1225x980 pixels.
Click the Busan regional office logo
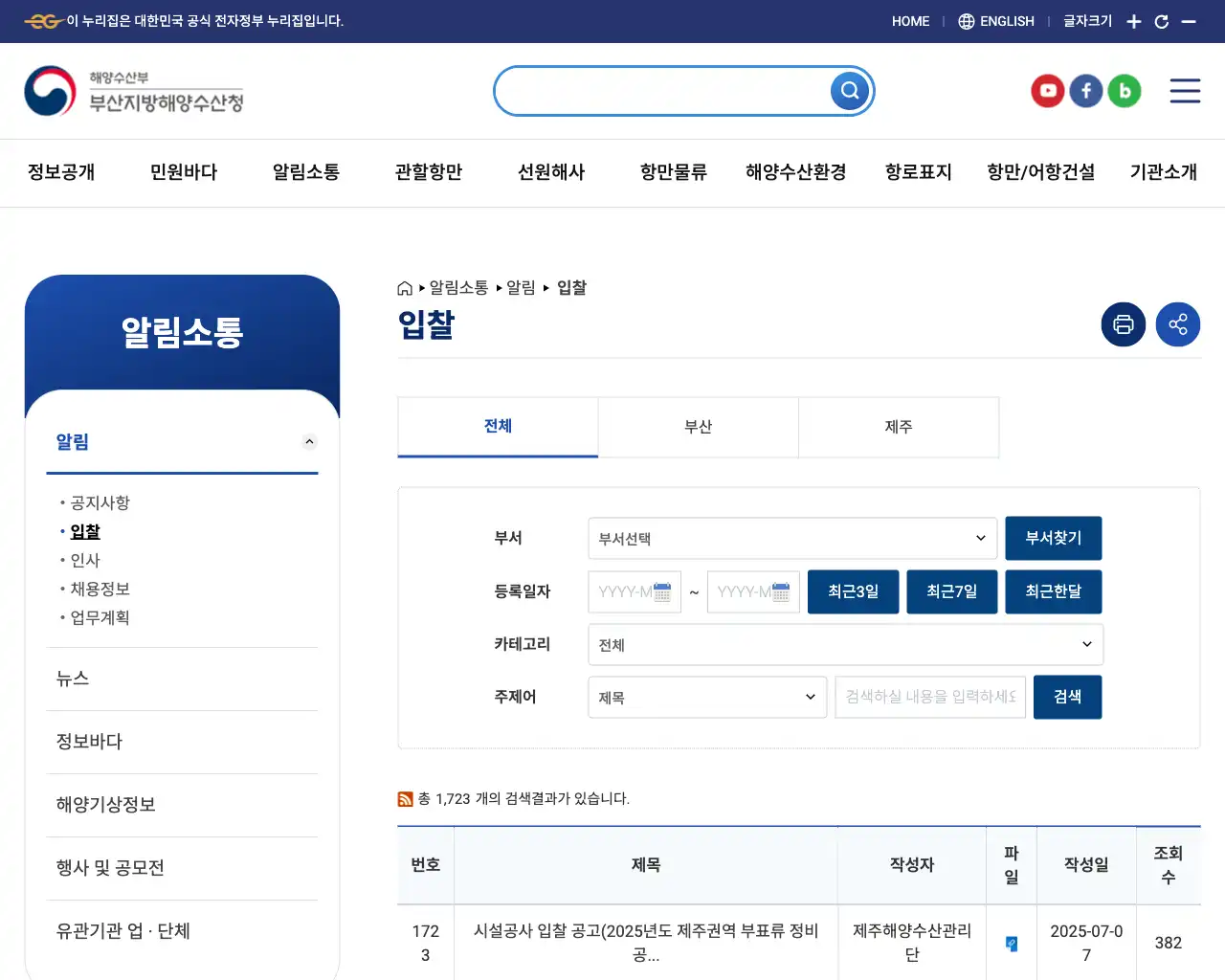click(134, 91)
